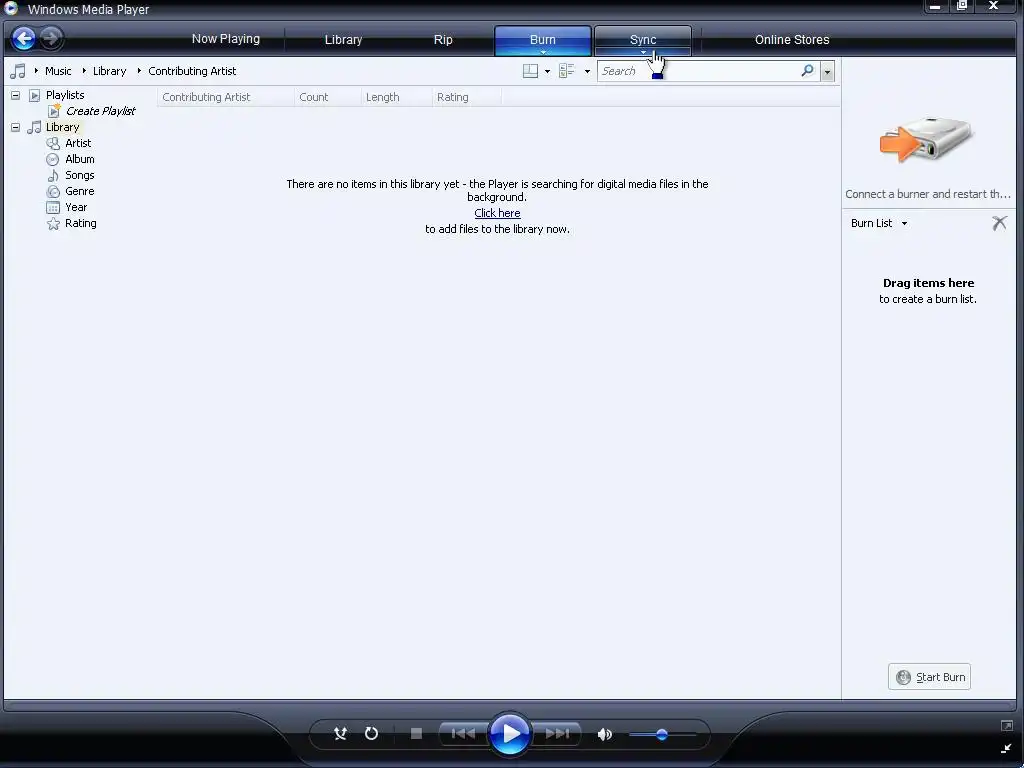This screenshot has width=1024, height=768.
Task: Open the Online Stores tab
Action: (792, 40)
